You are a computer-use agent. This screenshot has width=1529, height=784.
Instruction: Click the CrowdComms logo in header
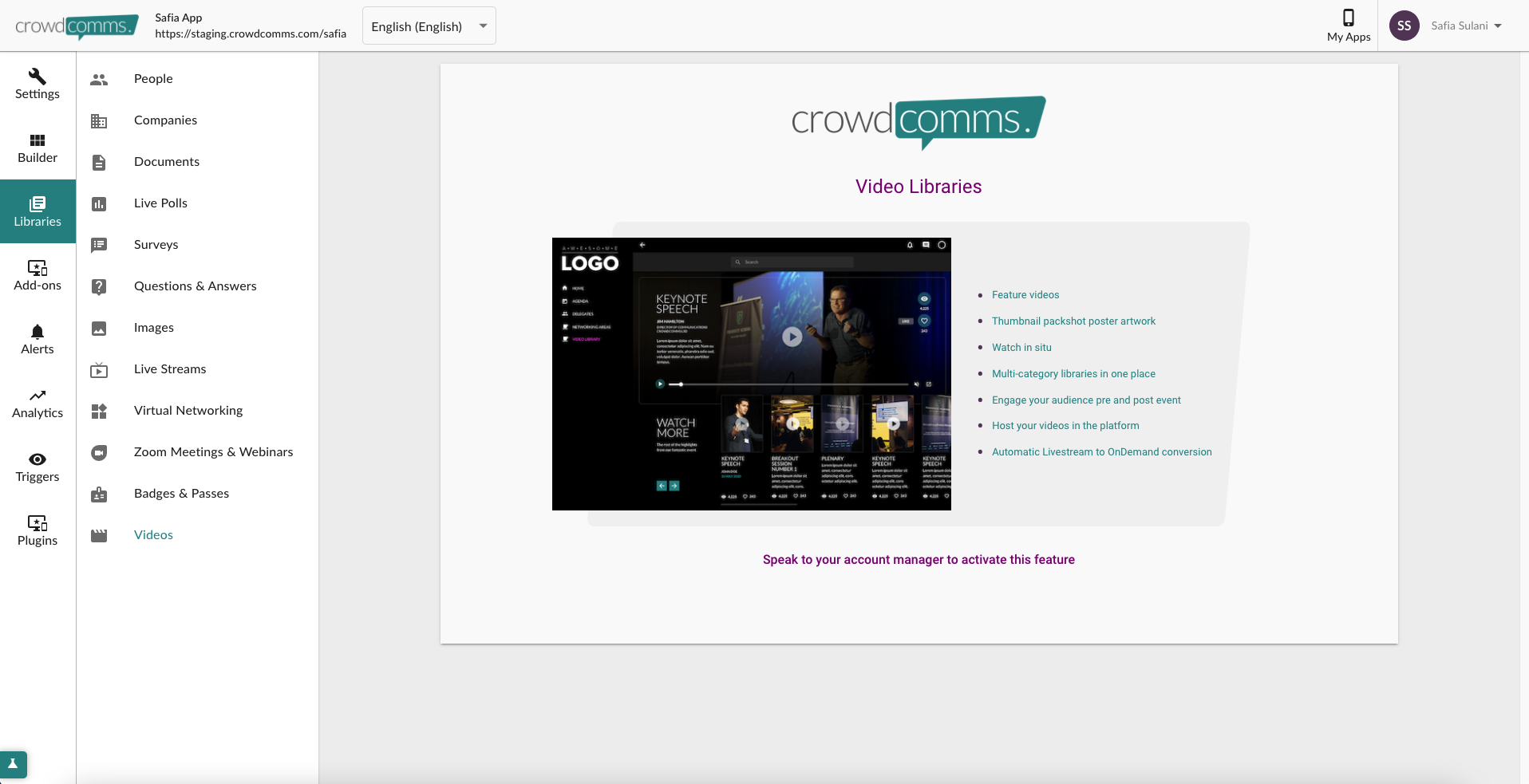coord(77,26)
